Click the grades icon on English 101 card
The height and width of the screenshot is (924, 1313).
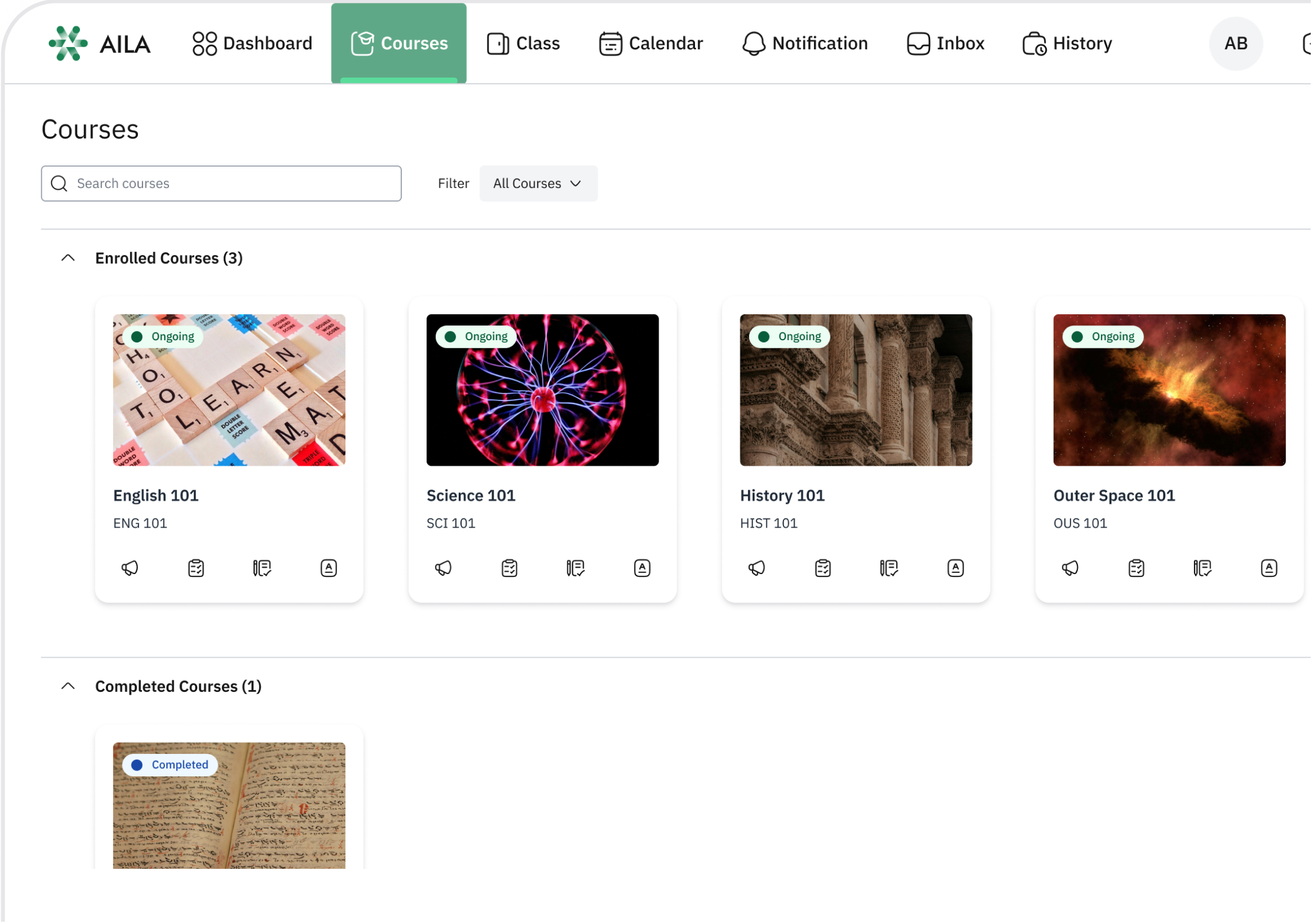(329, 568)
